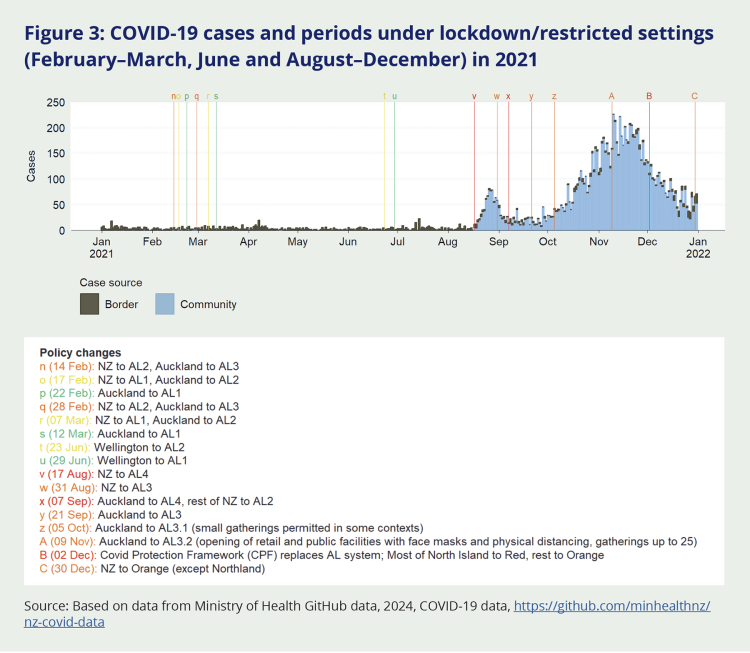
Task: Click the 'Feb' x-axis label
Action: point(152,242)
